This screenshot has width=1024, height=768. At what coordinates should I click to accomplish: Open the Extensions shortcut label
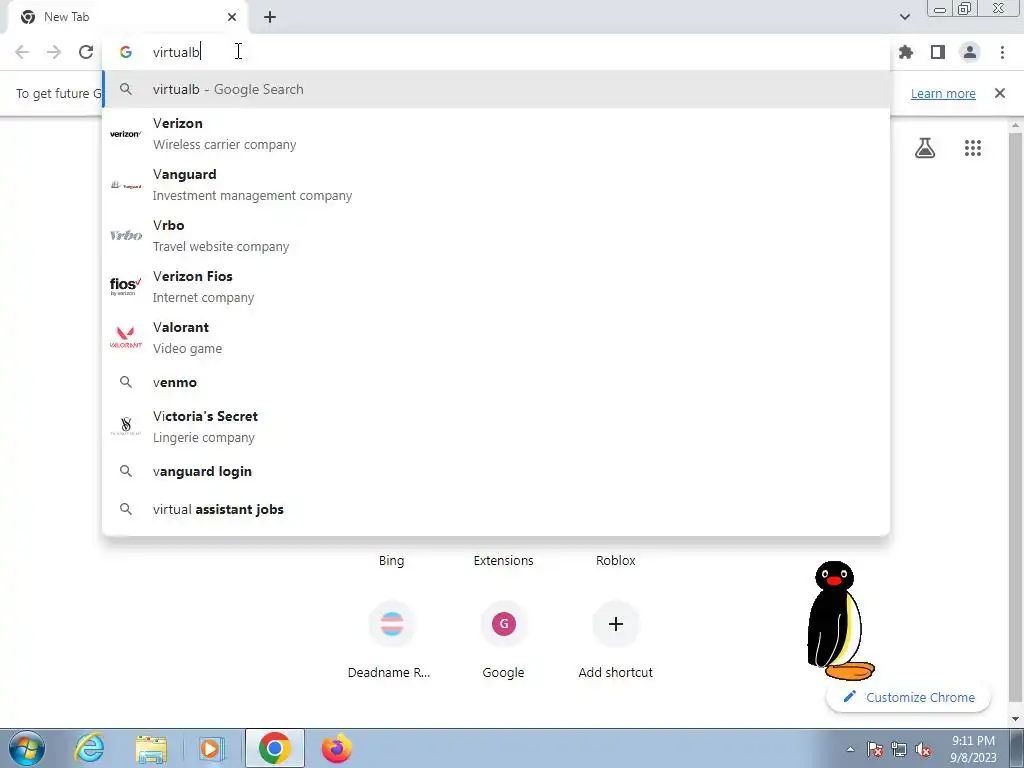504,560
